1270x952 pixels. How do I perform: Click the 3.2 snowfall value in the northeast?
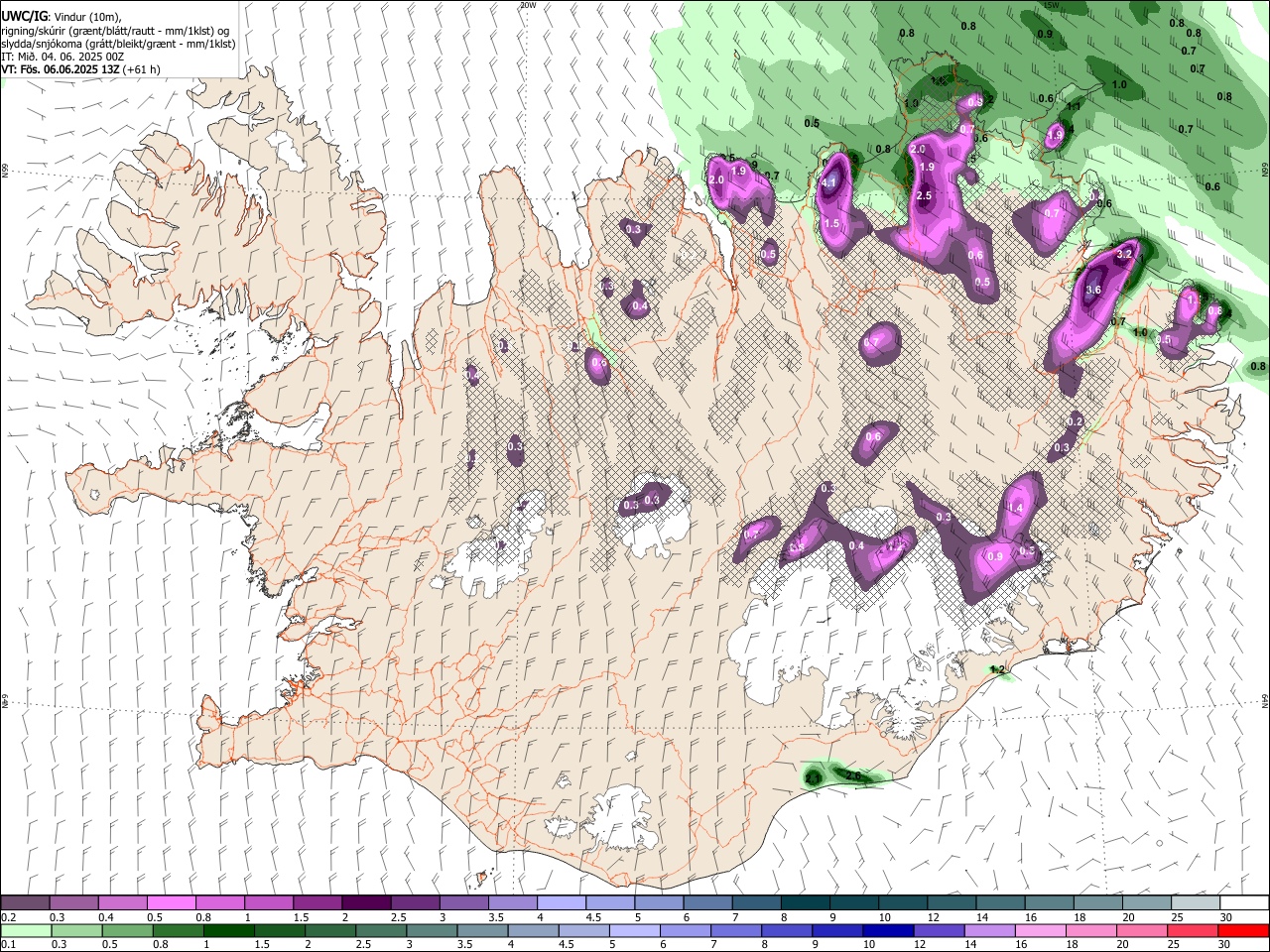(x=1124, y=255)
